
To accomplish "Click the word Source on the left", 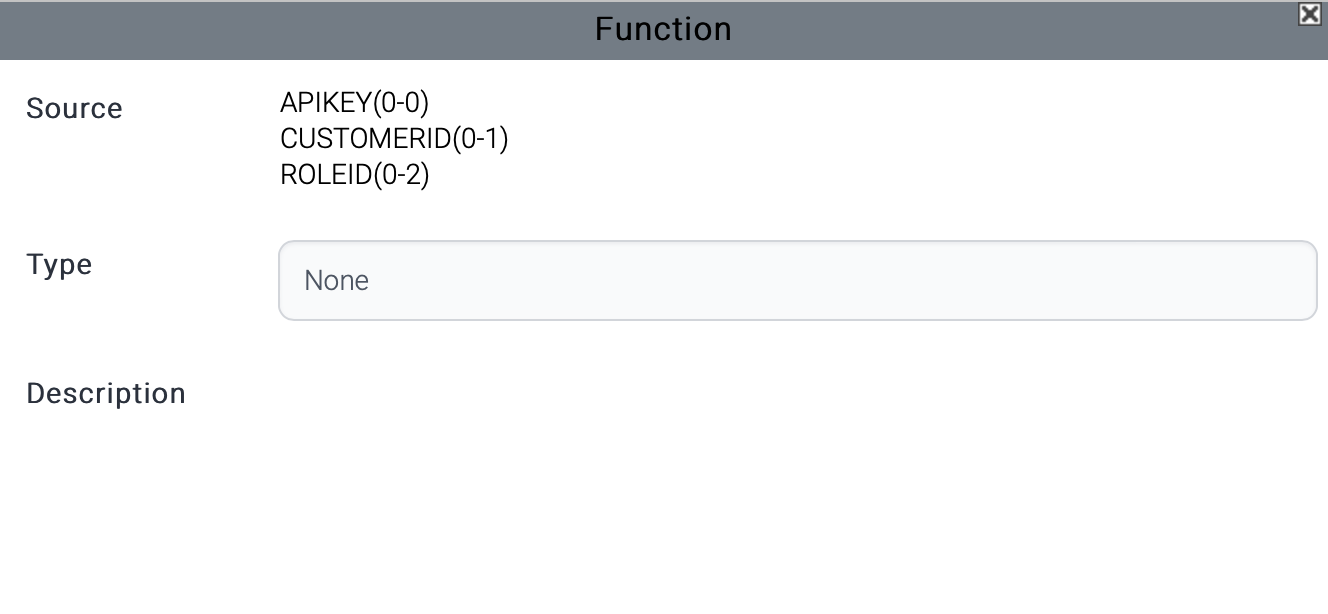I will click(74, 109).
